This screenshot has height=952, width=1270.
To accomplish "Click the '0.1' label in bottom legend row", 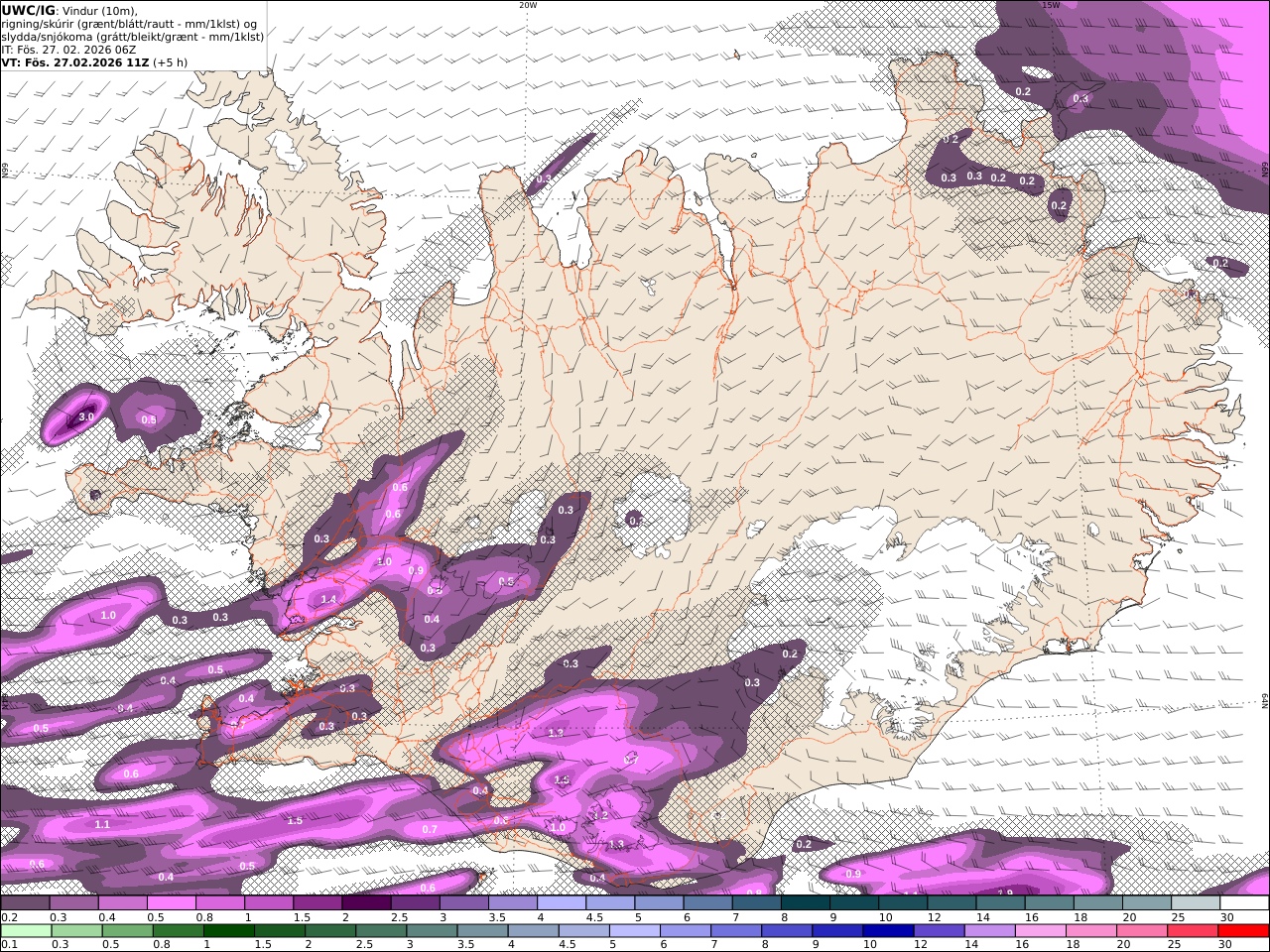I will (9, 944).
